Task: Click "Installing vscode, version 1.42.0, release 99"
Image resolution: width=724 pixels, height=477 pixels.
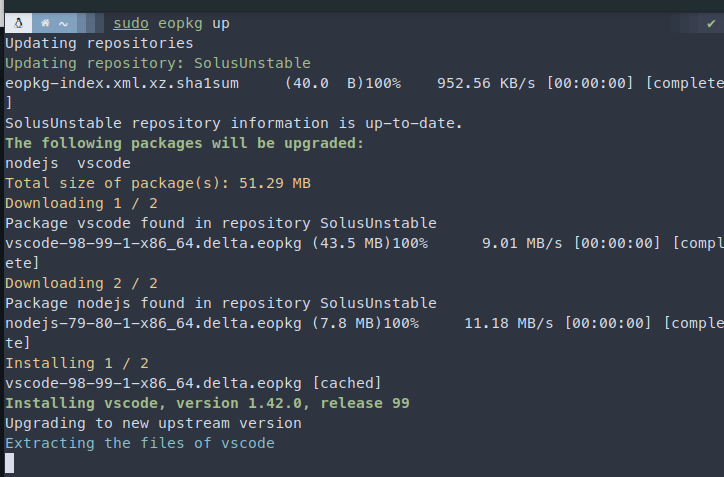Action: coord(207,403)
